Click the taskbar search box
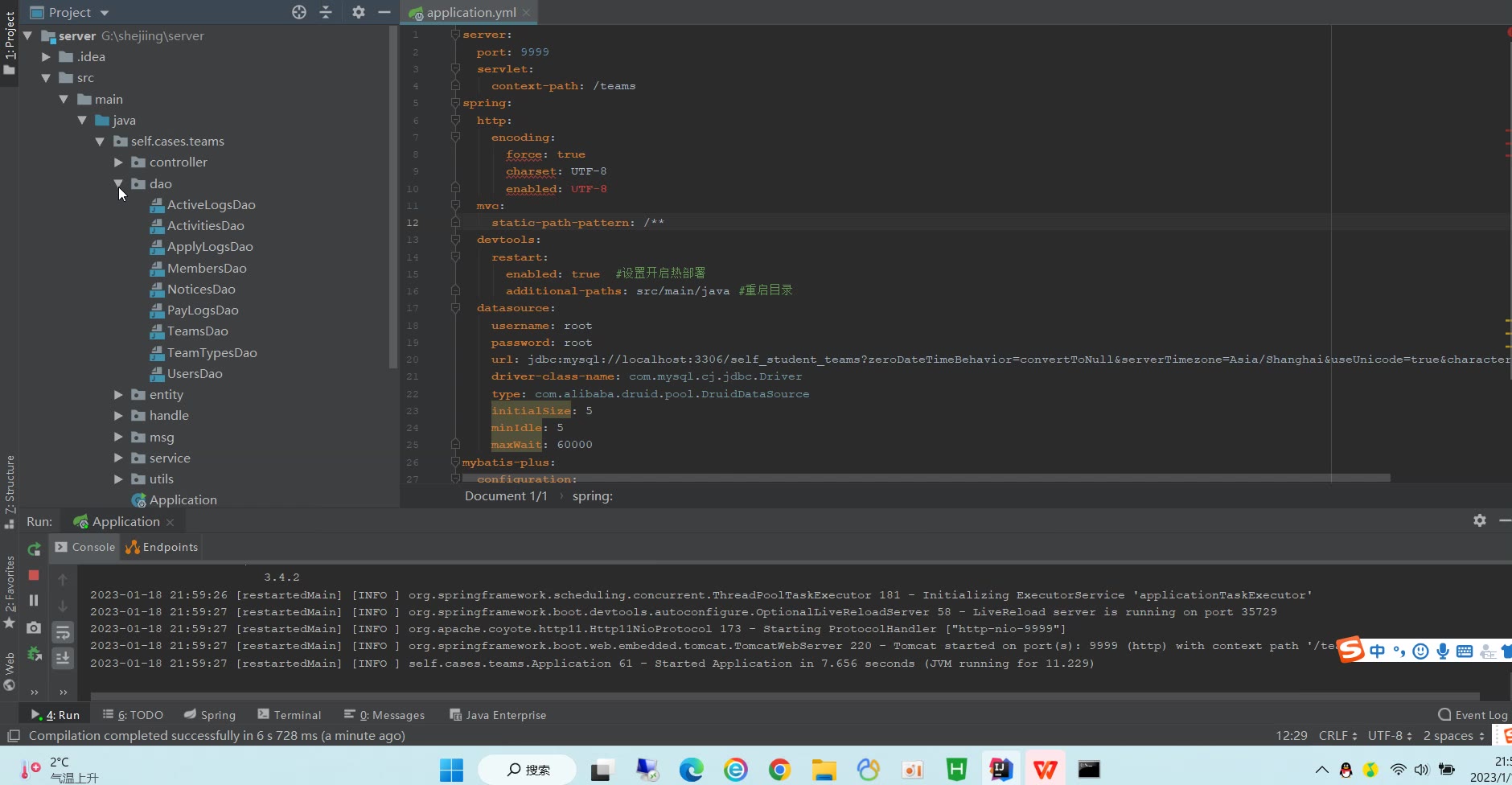Image resolution: width=1512 pixels, height=785 pixels. click(x=527, y=770)
